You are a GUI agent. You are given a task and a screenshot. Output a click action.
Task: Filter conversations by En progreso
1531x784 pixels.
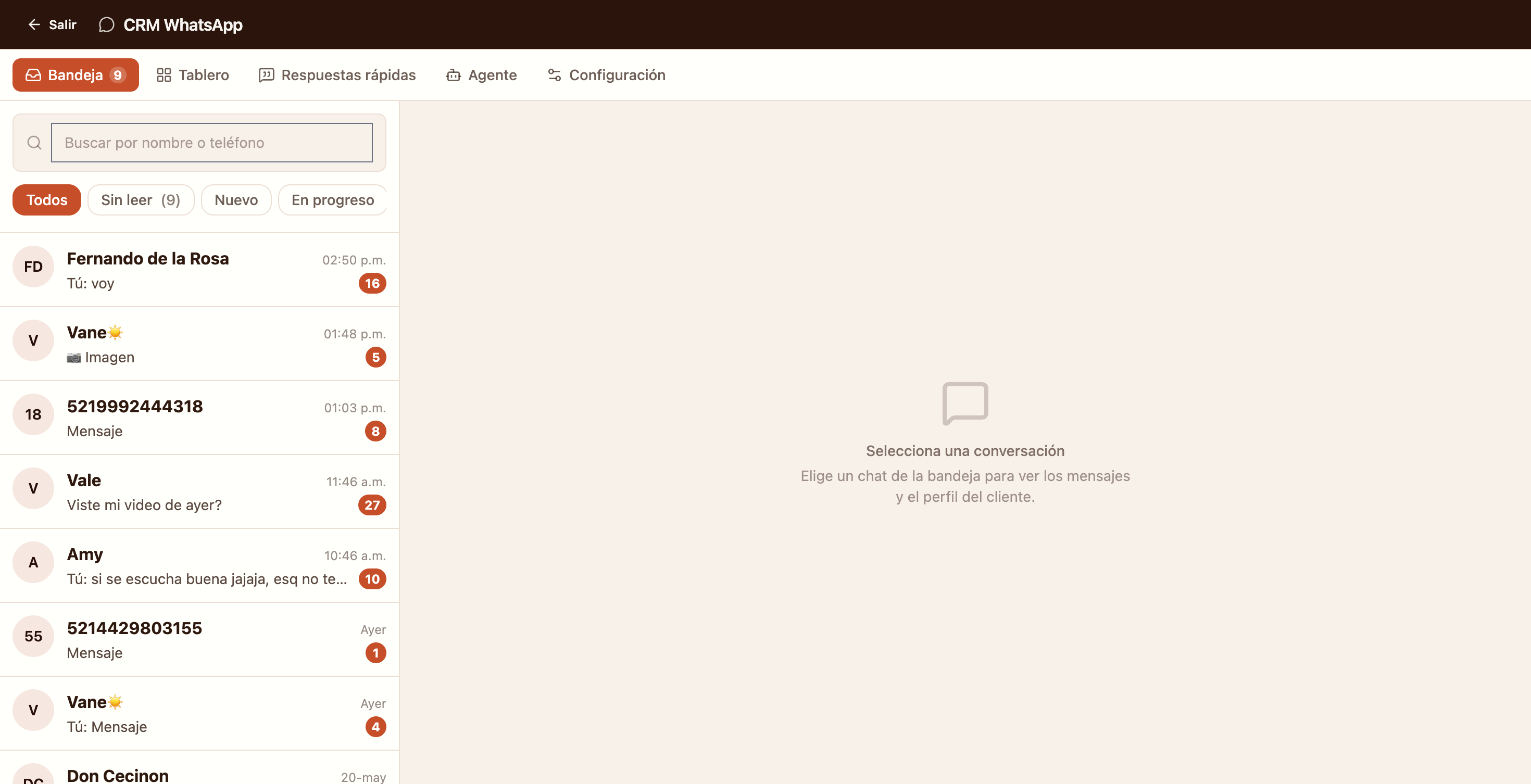332,200
